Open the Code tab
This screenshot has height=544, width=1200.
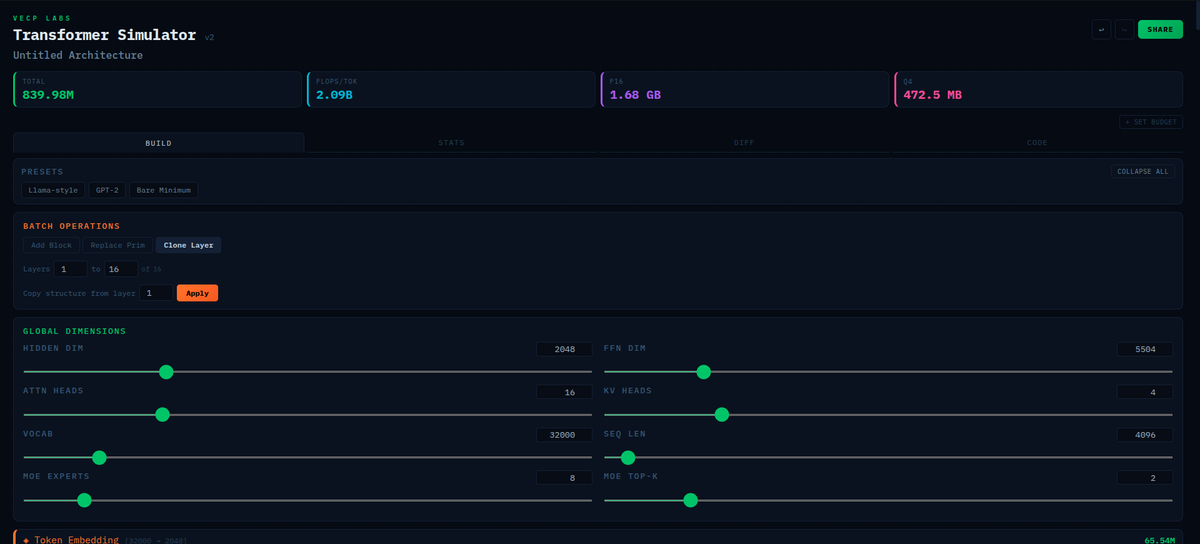pos(1037,143)
